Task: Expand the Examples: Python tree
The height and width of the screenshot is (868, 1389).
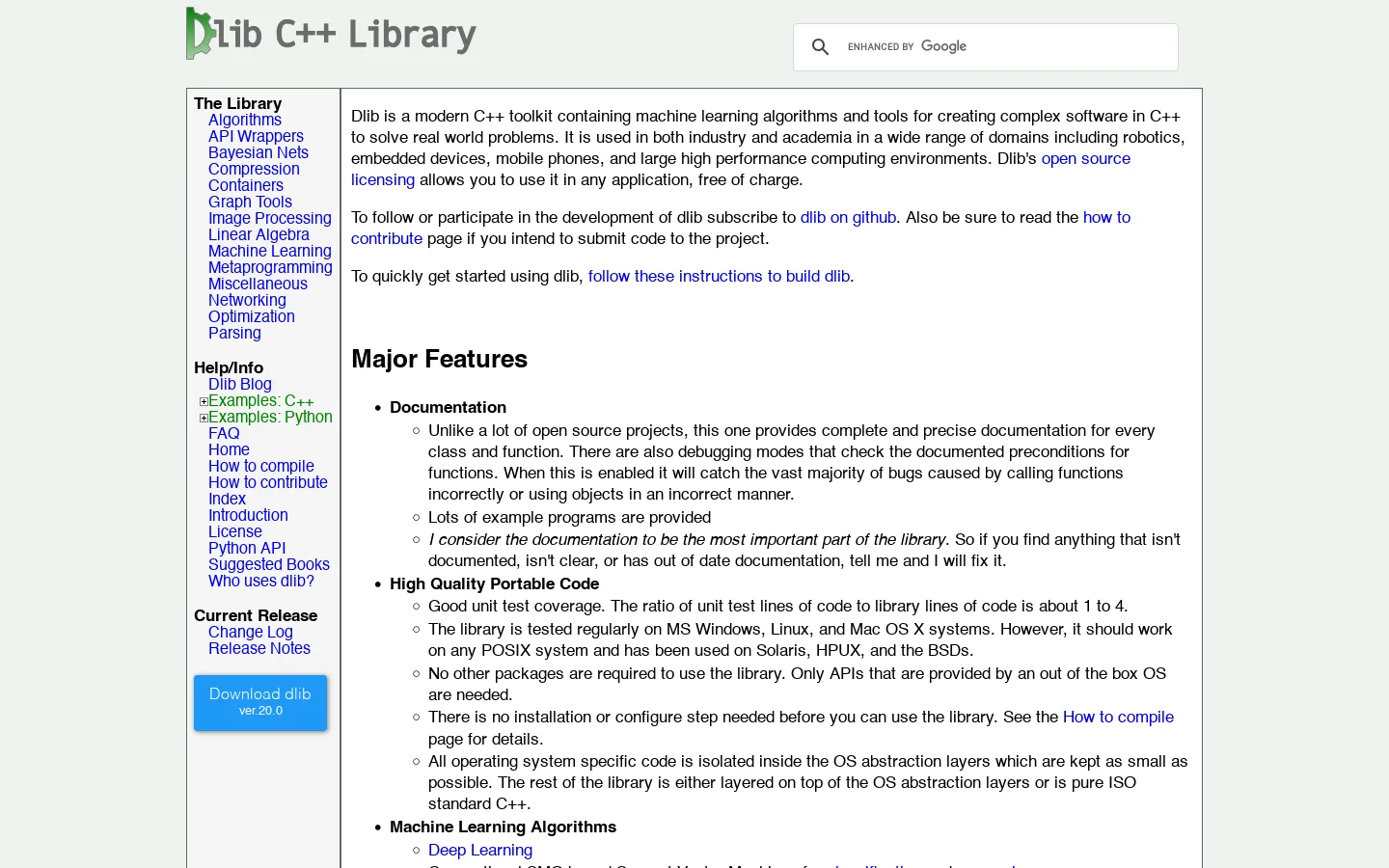Action: 204,418
